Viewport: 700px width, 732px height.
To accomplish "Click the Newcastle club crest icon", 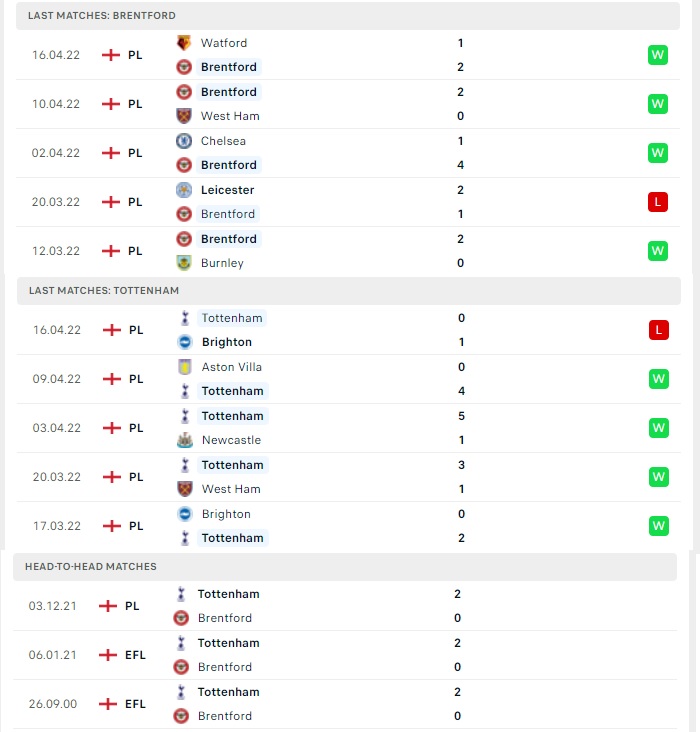I will coord(184,440).
